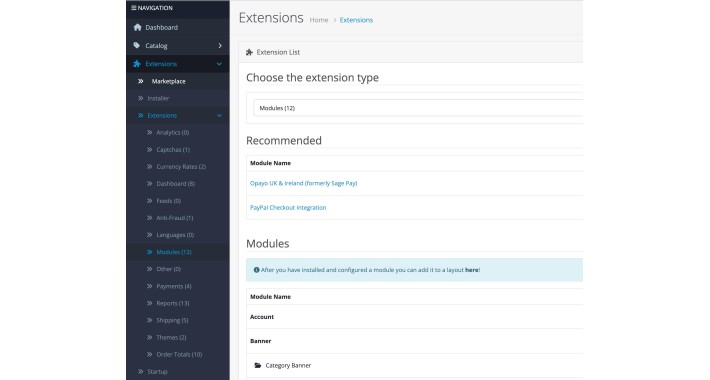Collapse the nested Extensions submenu chevron
Viewport: 710px width, 380px height.
219,115
